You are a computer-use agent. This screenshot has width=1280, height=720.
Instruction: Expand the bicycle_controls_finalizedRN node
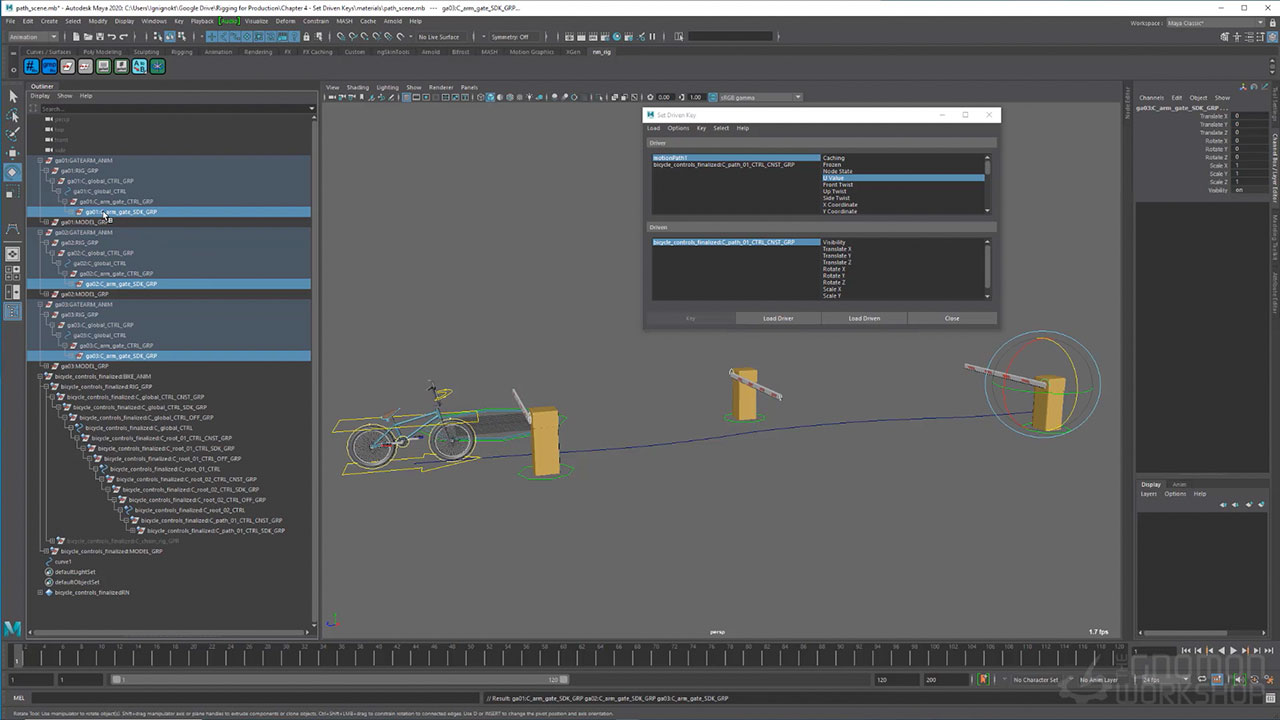(40, 593)
